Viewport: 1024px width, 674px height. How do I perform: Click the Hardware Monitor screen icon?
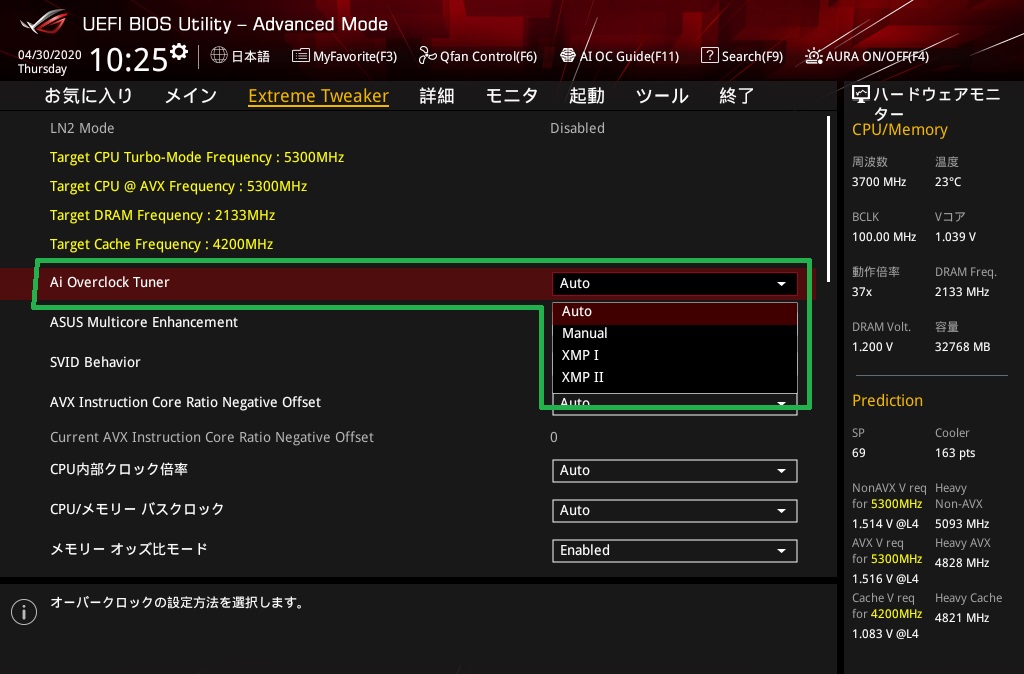861,95
